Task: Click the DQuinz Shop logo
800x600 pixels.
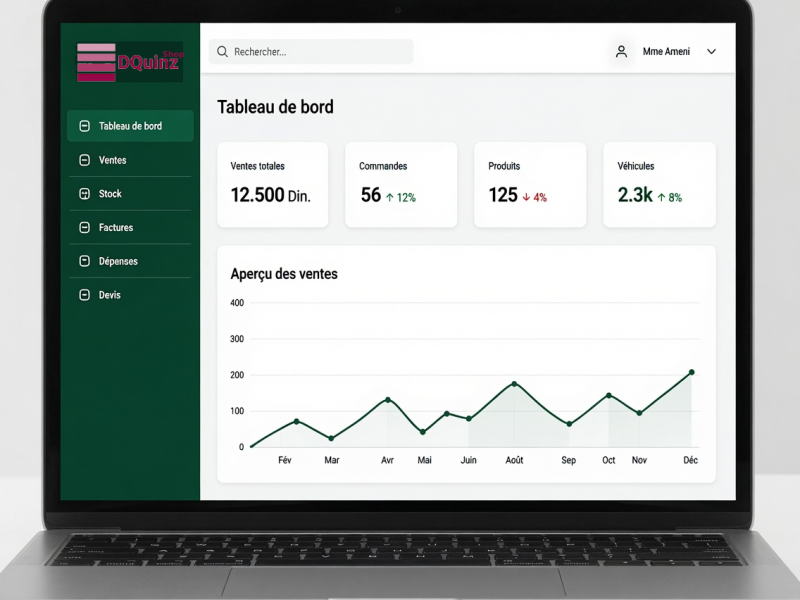Action: (130, 62)
